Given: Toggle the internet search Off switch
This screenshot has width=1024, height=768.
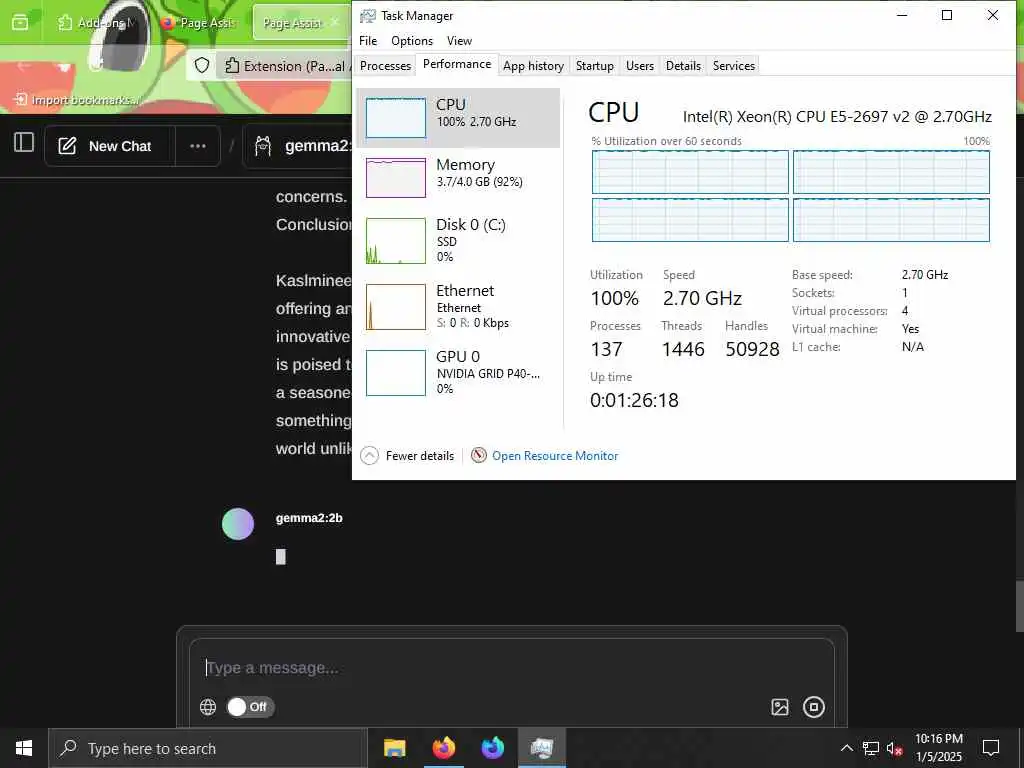Looking at the screenshot, I should [250, 707].
